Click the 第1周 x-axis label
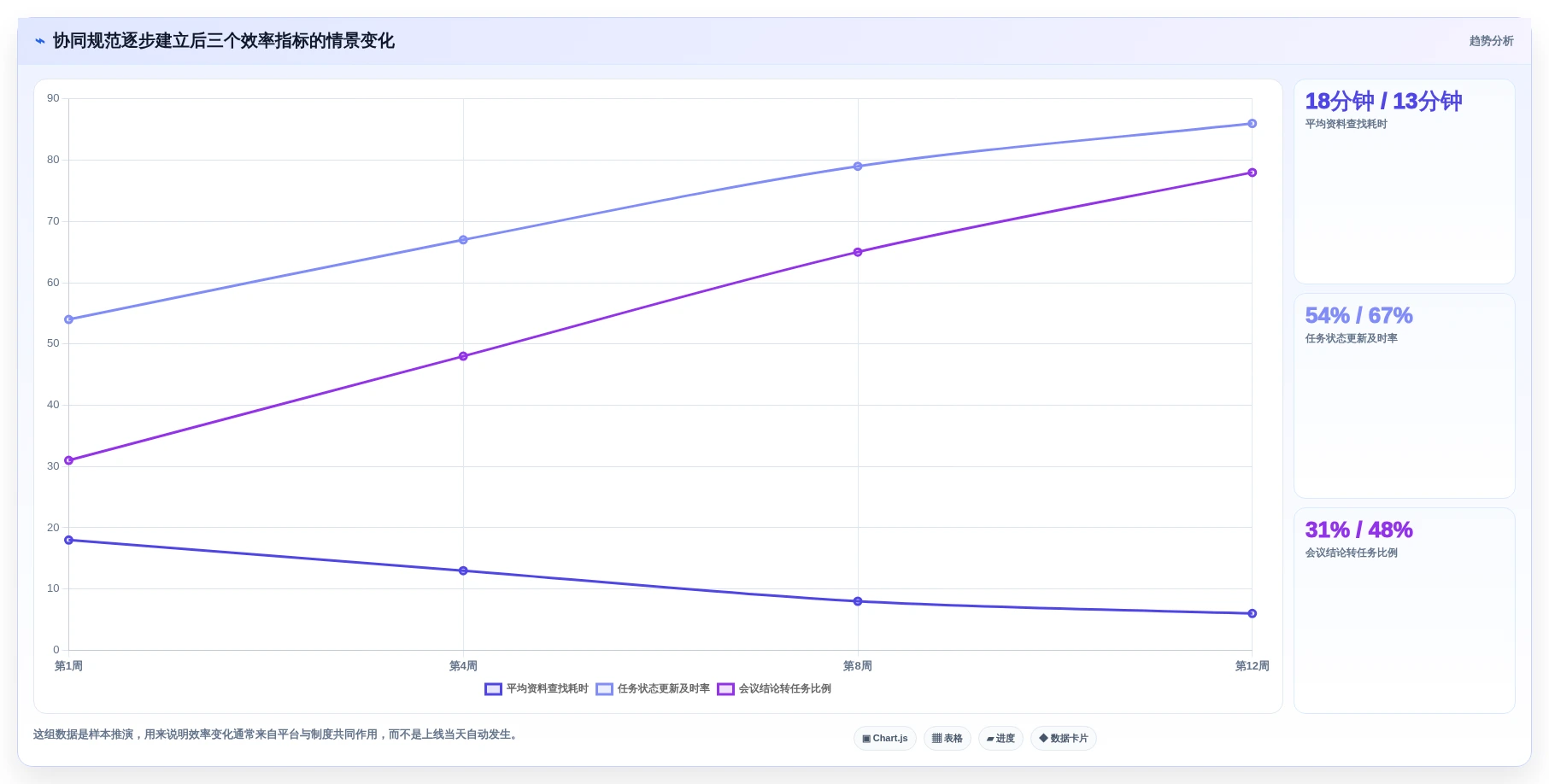1549x784 pixels. click(x=69, y=666)
